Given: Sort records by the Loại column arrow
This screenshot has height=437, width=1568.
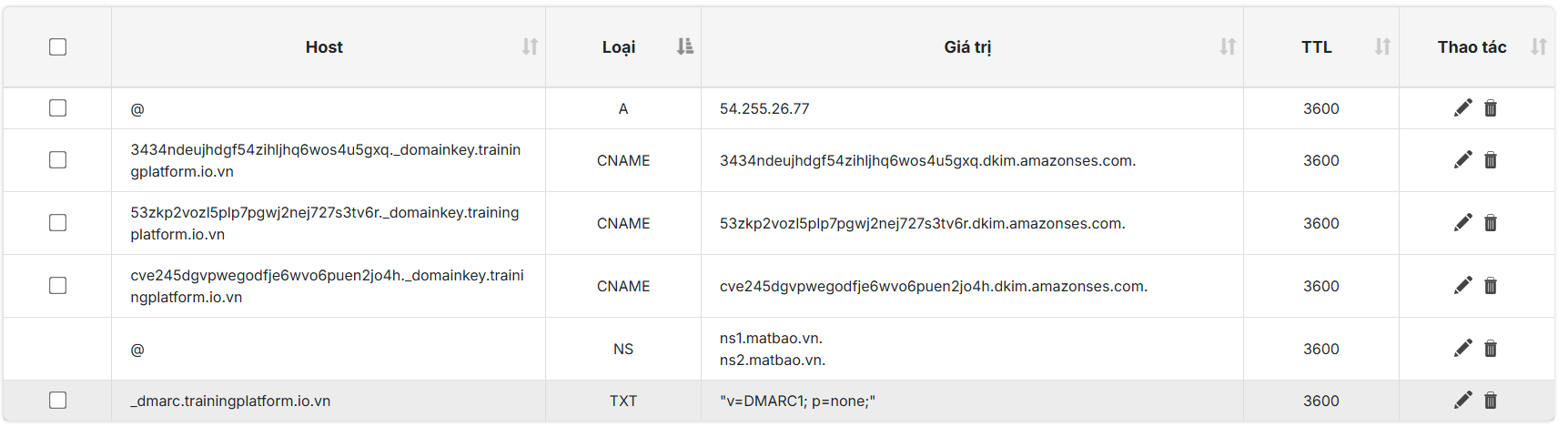Looking at the screenshot, I should tap(685, 46).
